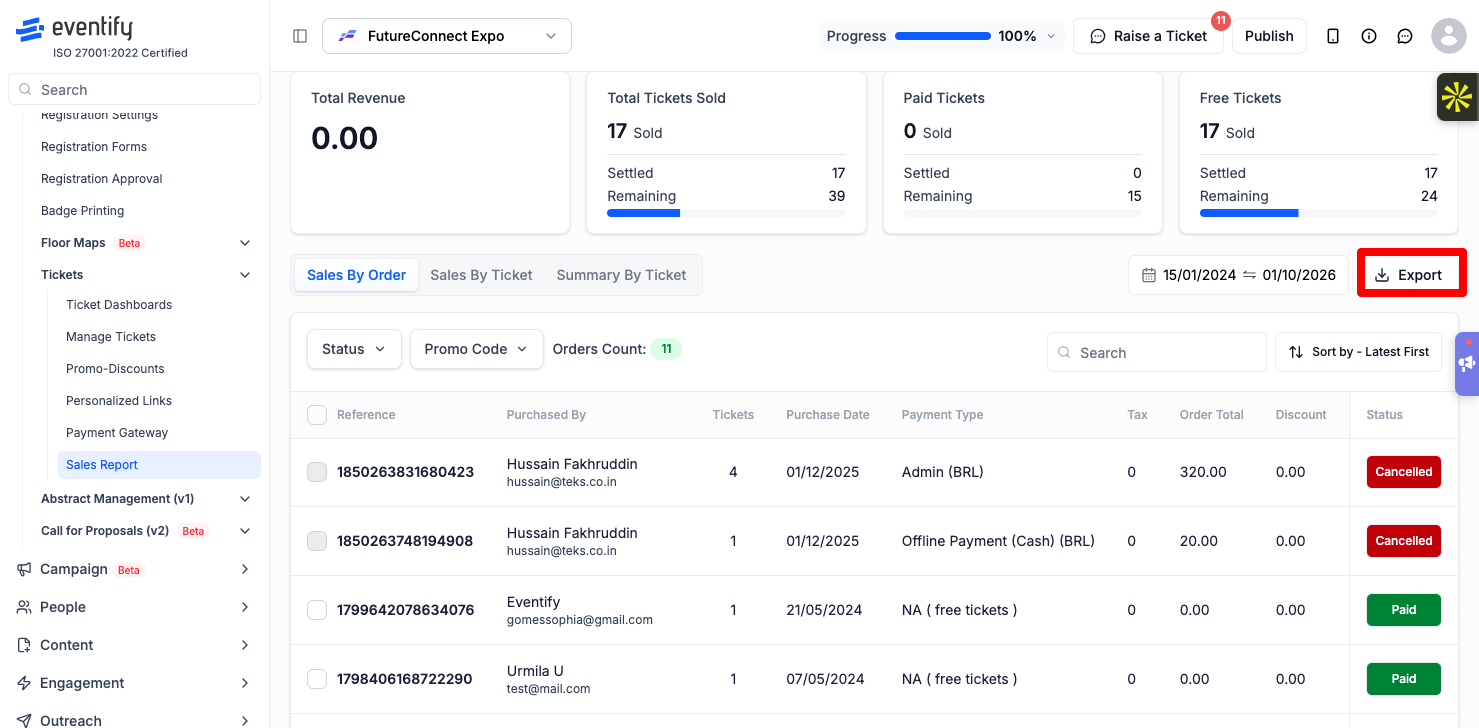This screenshot has width=1479, height=728.
Task: Tick checkbox for order 1850263831680423
Action: (x=317, y=472)
